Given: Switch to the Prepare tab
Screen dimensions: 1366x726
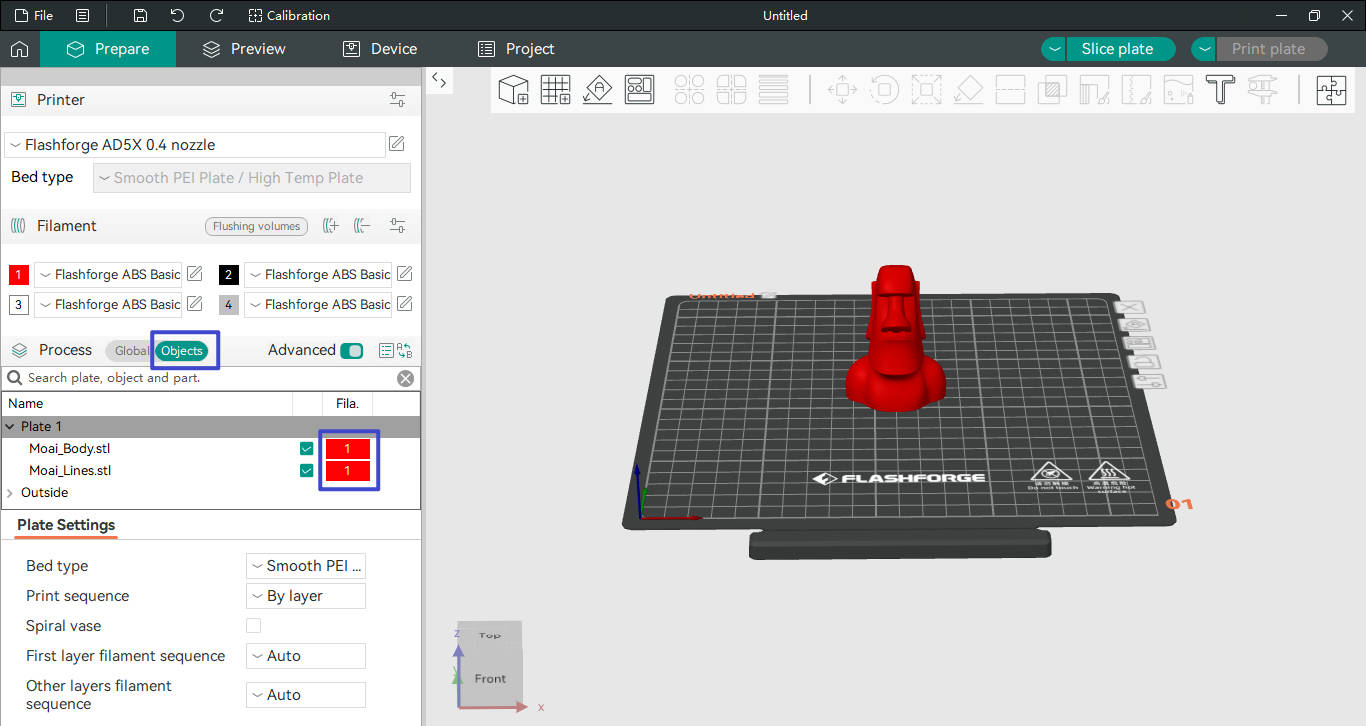Looking at the screenshot, I should pyautogui.click(x=108, y=49).
